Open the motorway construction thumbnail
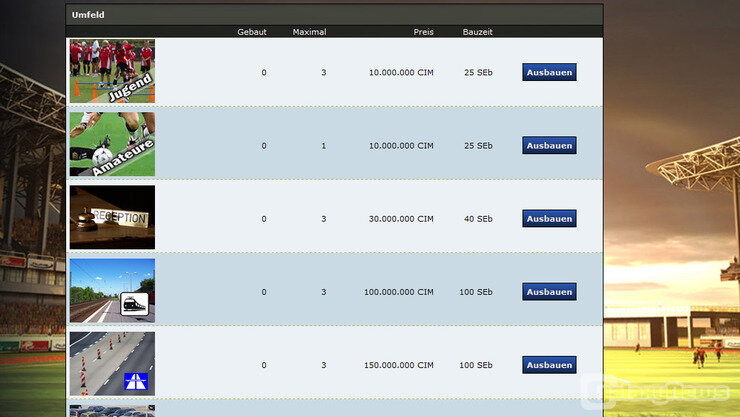This screenshot has width=740, height=417. click(x=112, y=364)
